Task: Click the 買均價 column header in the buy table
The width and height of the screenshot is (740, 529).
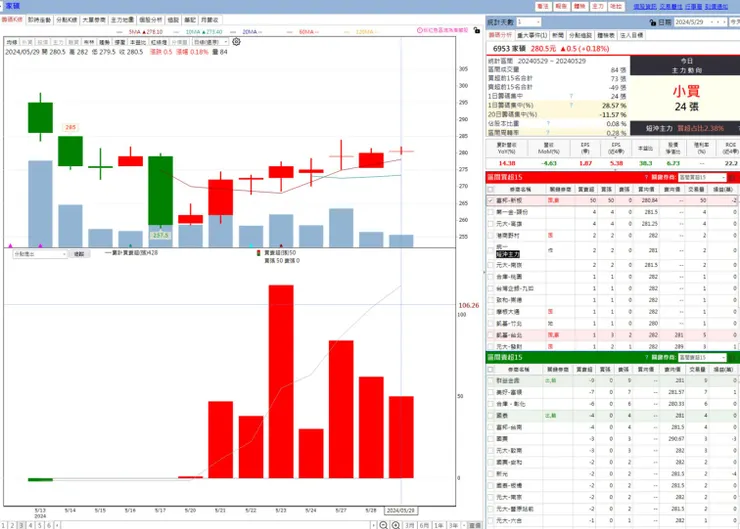Action: coord(646,189)
